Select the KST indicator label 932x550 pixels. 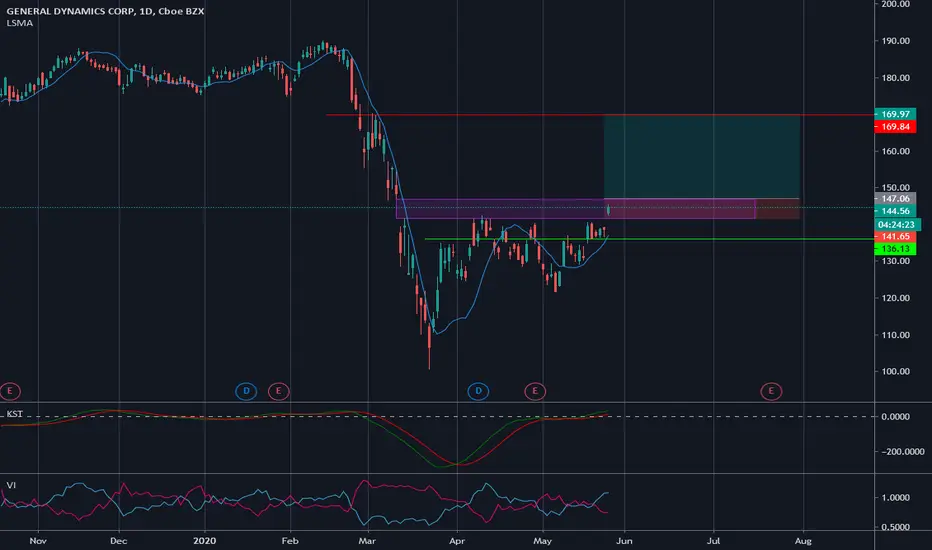pos(14,414)
